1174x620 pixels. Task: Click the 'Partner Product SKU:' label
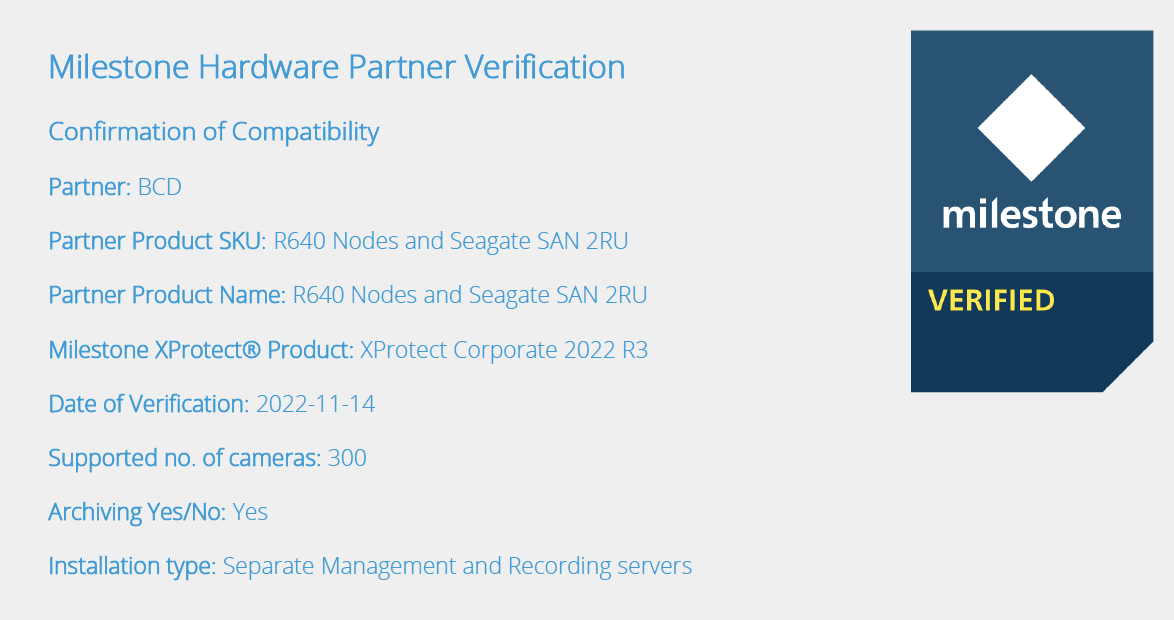point(157,241)
